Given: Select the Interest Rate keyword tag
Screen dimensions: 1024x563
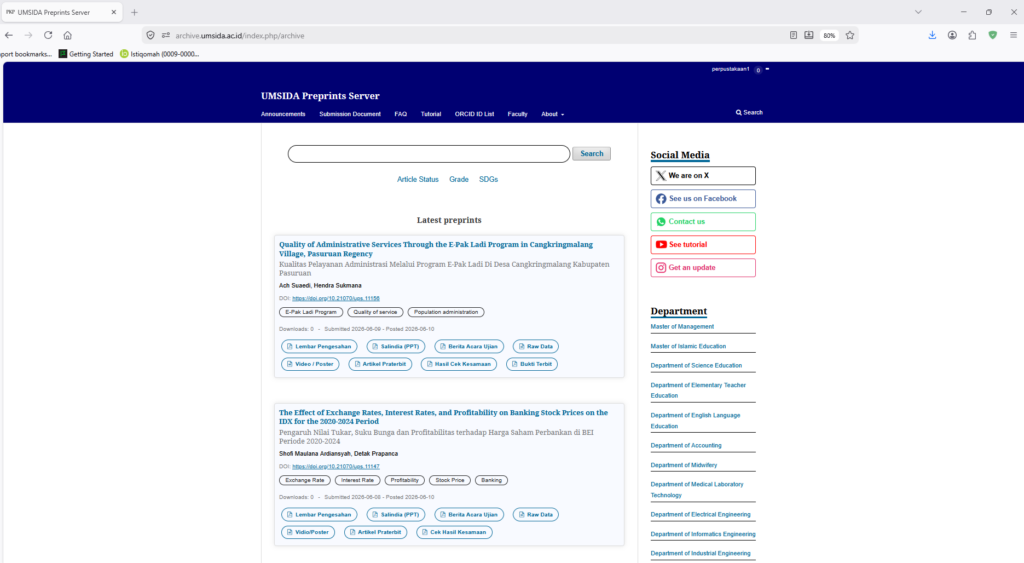Looking at the screenshot, I should 357,480.
